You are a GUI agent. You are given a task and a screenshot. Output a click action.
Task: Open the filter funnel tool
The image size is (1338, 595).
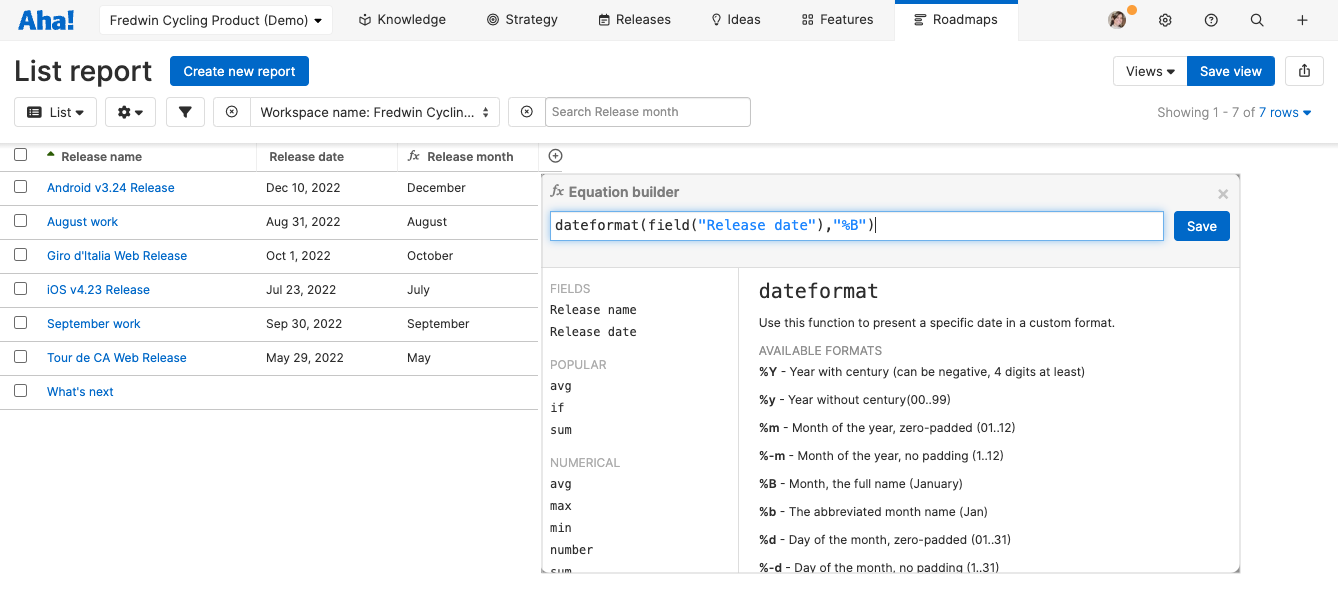[x=185, y=112]
